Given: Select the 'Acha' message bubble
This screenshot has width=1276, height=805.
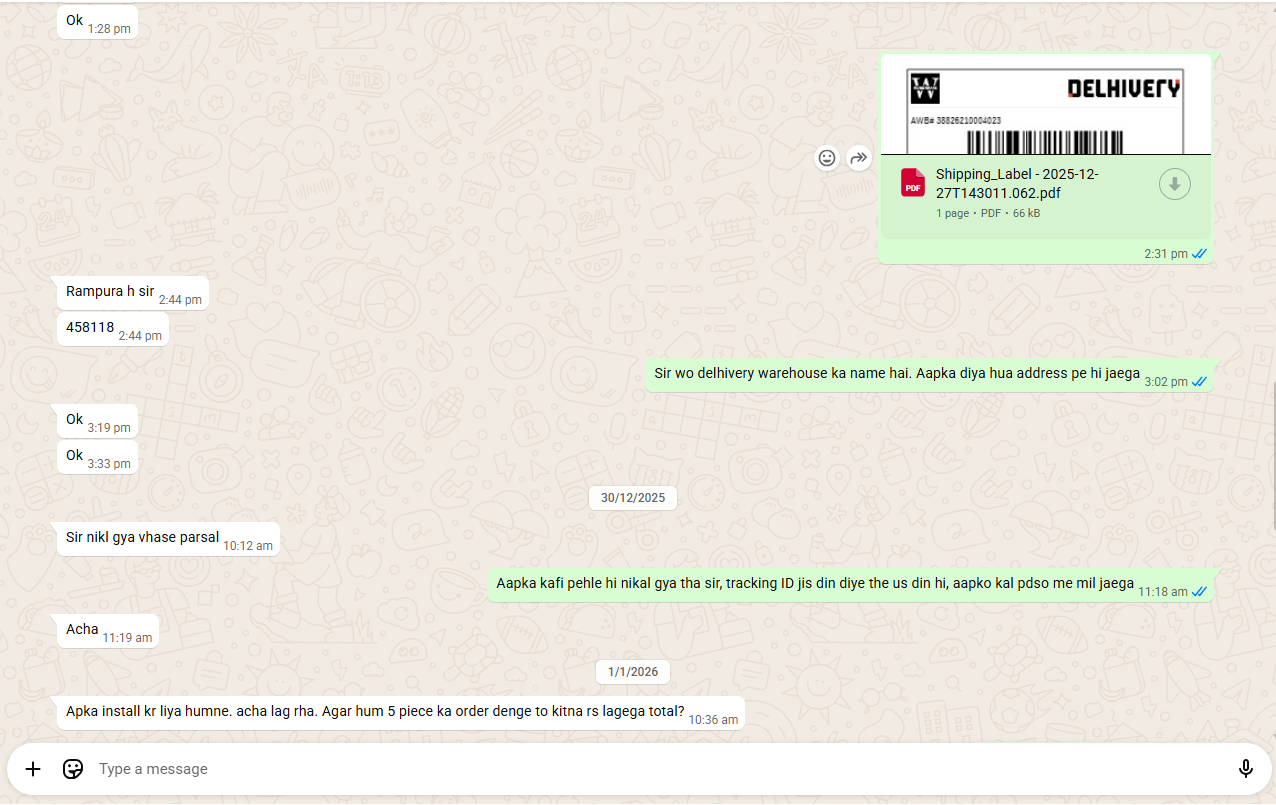Looking at the screenshot, I should tap(83, 630).
